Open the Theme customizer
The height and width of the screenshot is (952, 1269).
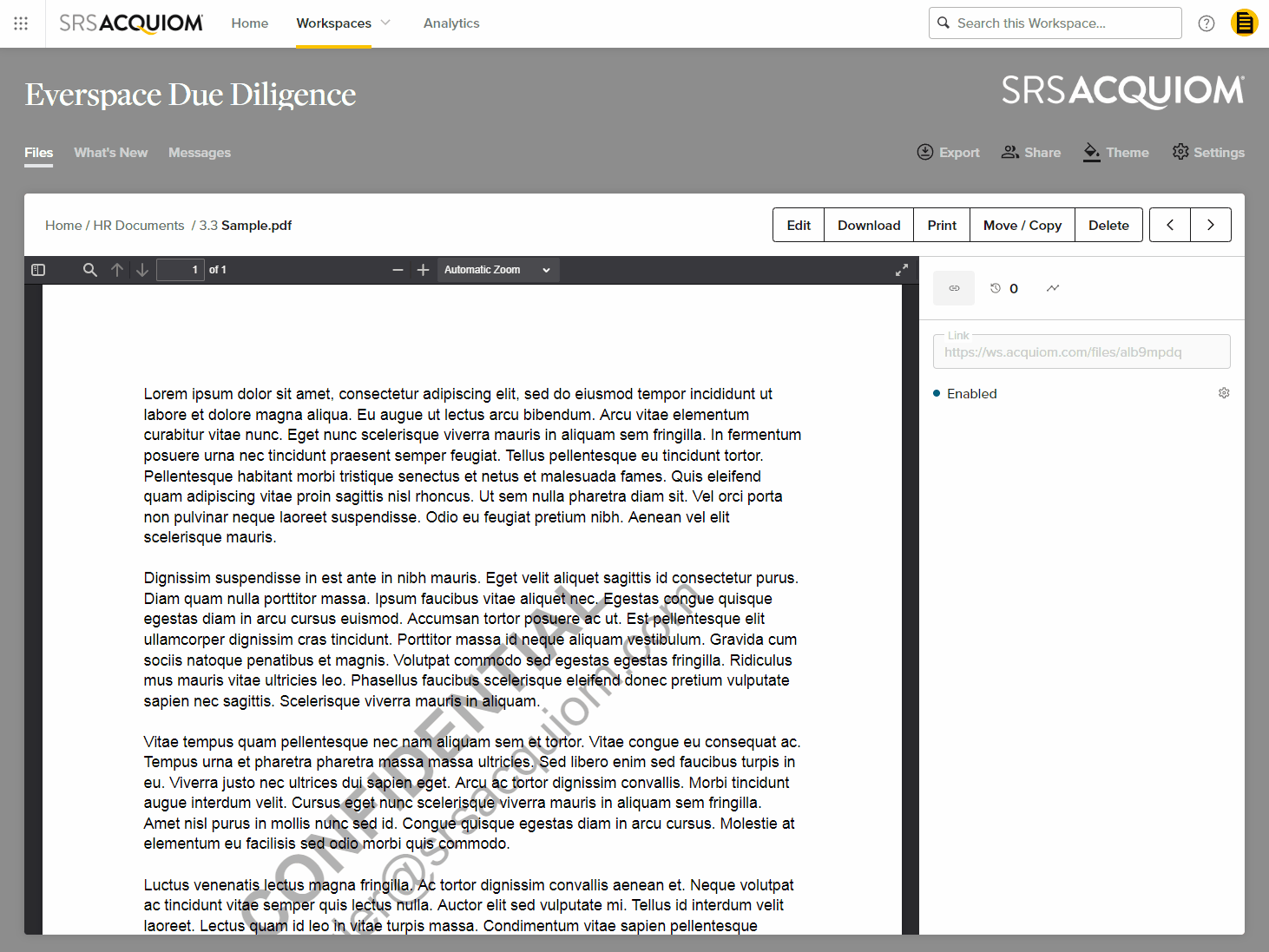(1116, 152)
